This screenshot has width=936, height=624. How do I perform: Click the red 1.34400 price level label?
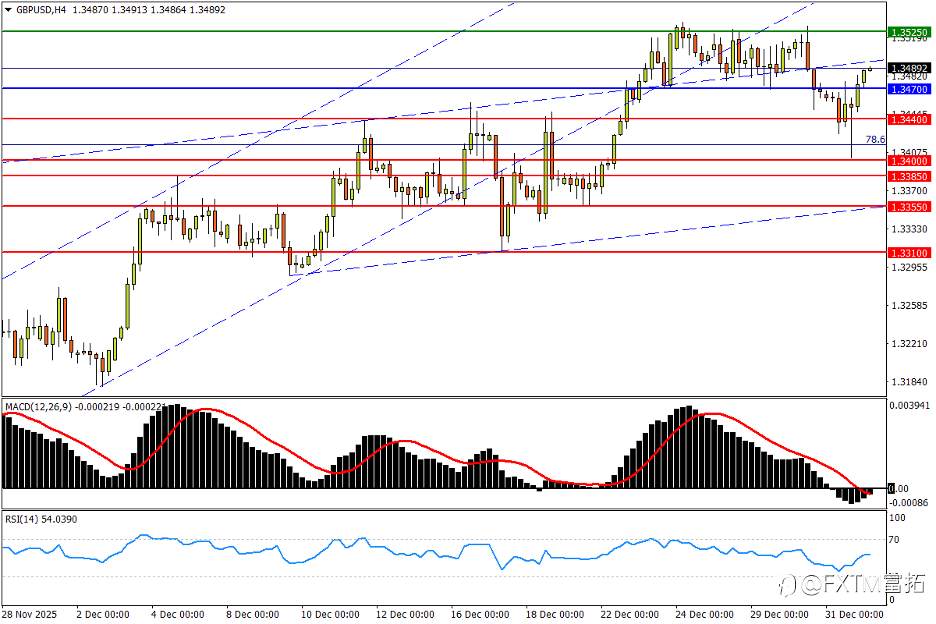tap(909, 120)
